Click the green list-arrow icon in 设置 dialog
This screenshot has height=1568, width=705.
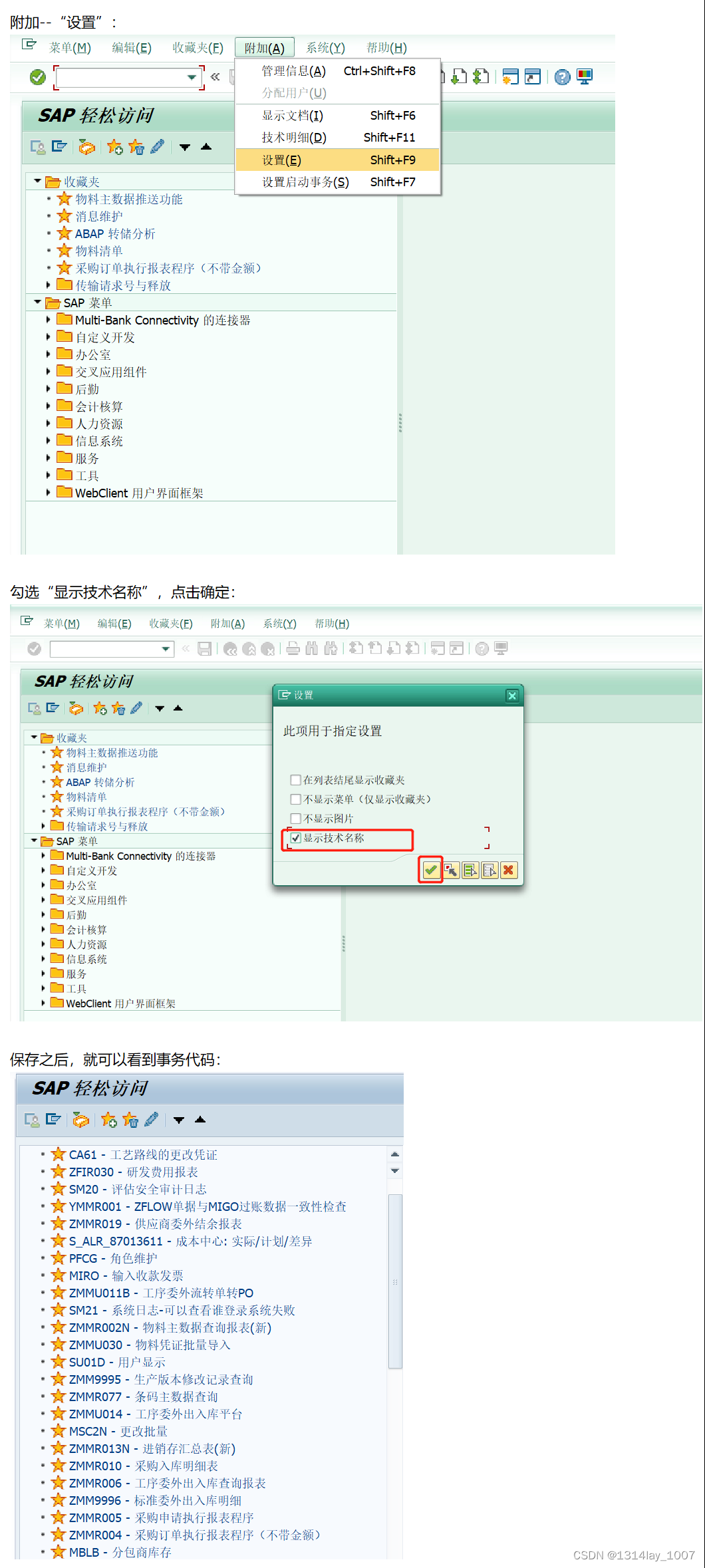(x=470, y=870)
